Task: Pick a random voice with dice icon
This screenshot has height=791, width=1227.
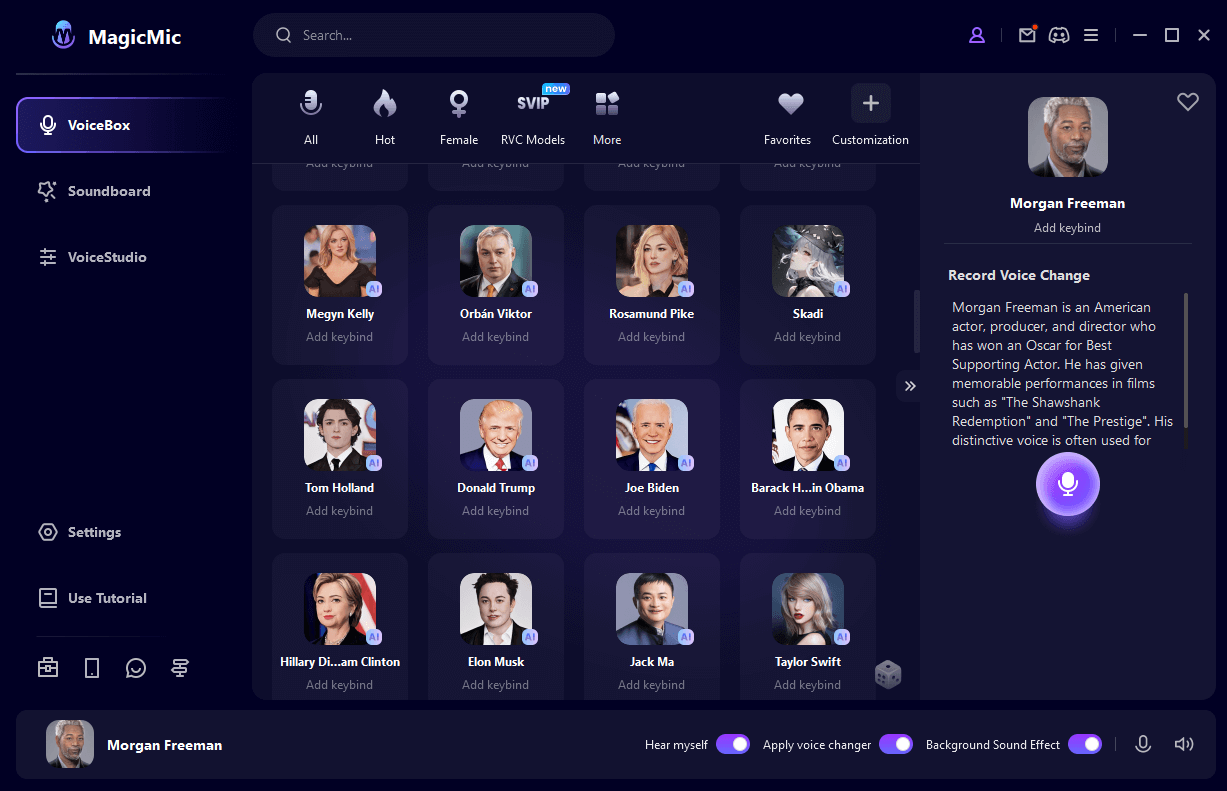Action: [x=888, y=674]
